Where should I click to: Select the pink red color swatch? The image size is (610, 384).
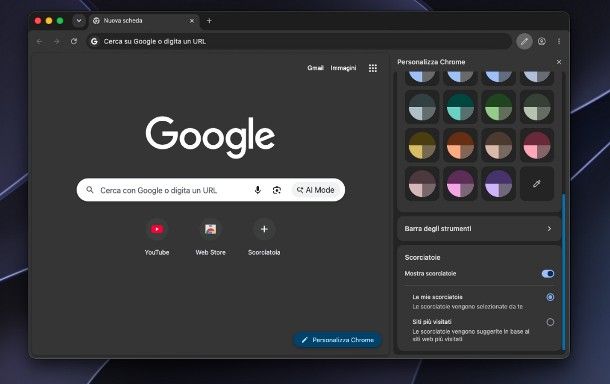tap(537, 145)
